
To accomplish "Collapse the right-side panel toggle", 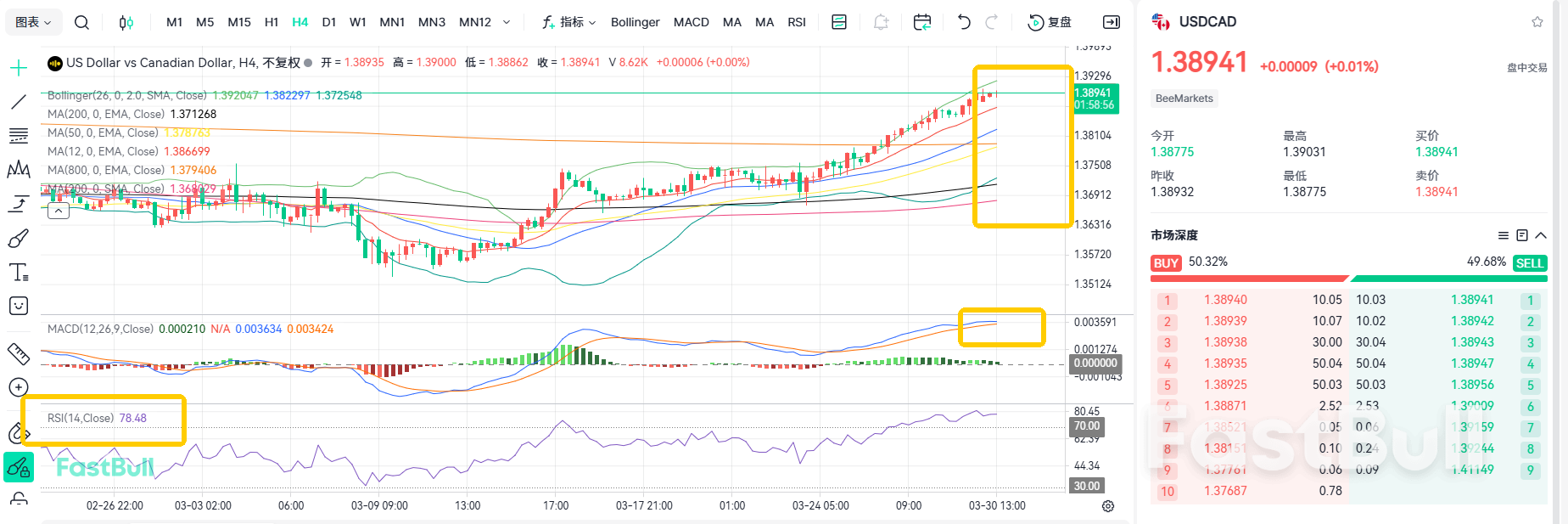I will pyautogui.click(x=1112, y=22).
